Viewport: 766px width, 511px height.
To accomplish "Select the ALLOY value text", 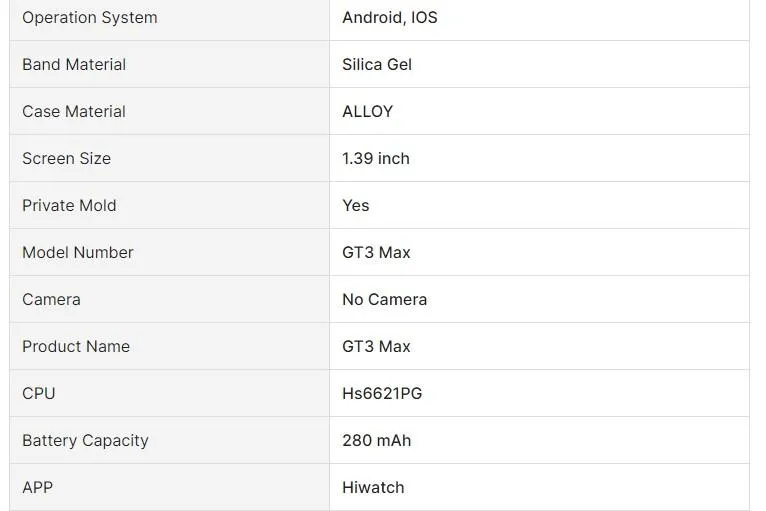I will 367,112.
